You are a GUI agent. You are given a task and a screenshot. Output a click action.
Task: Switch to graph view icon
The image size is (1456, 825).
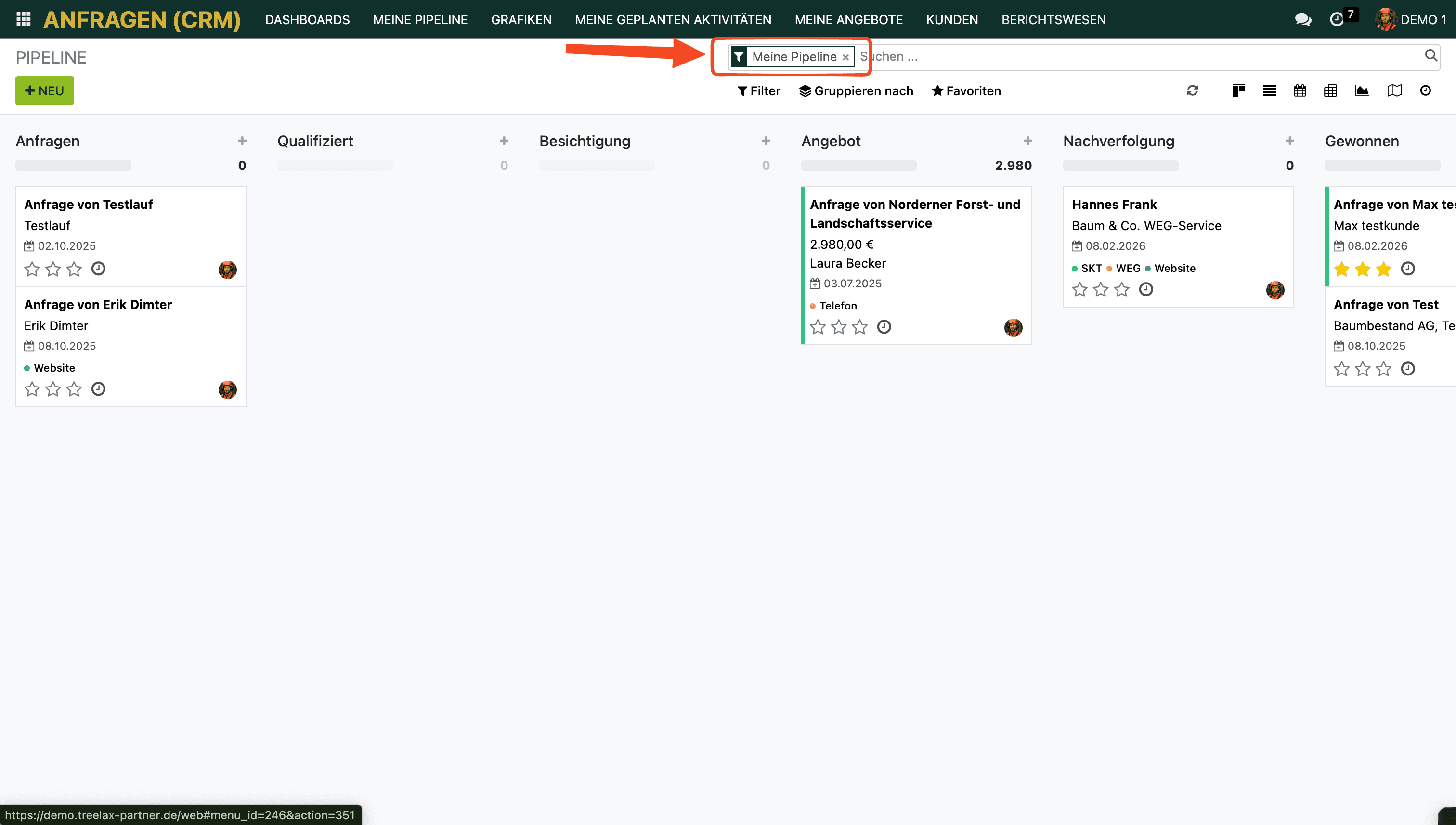[1361, 90]
